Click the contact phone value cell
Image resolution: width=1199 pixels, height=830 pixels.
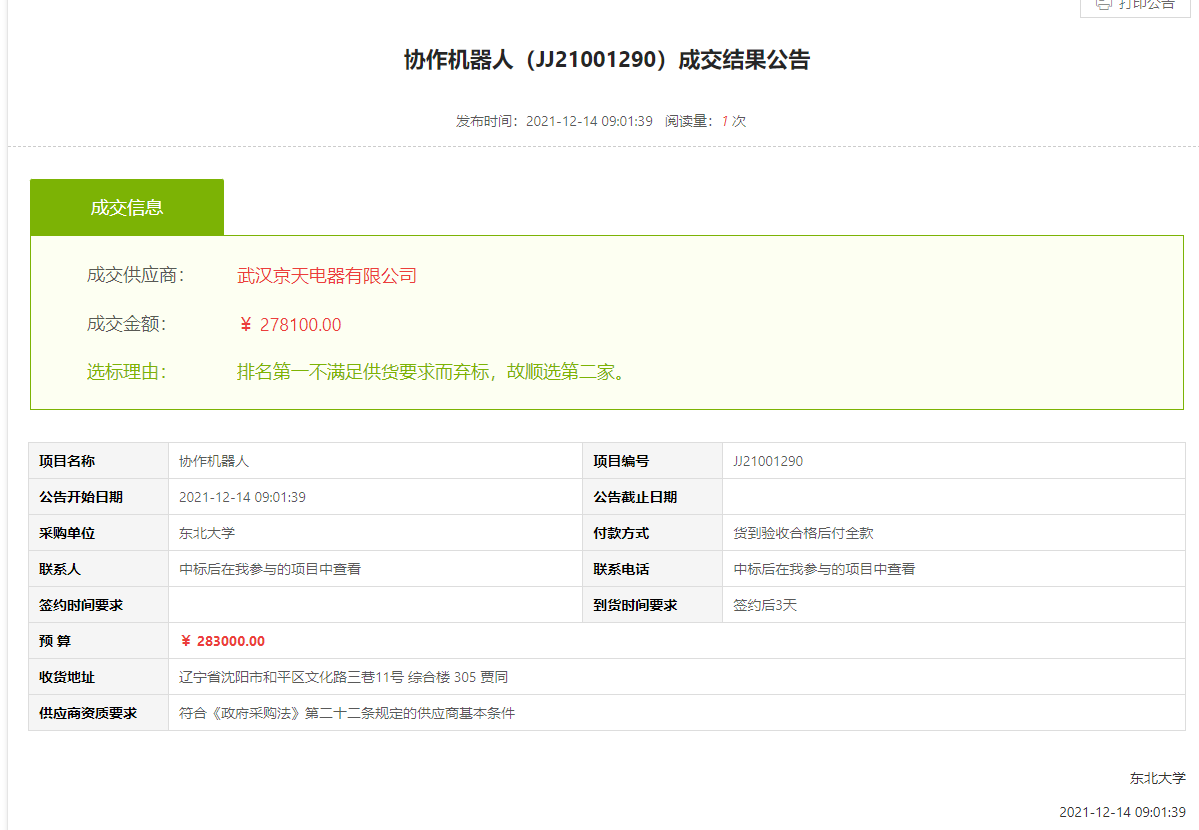(954, 569)
